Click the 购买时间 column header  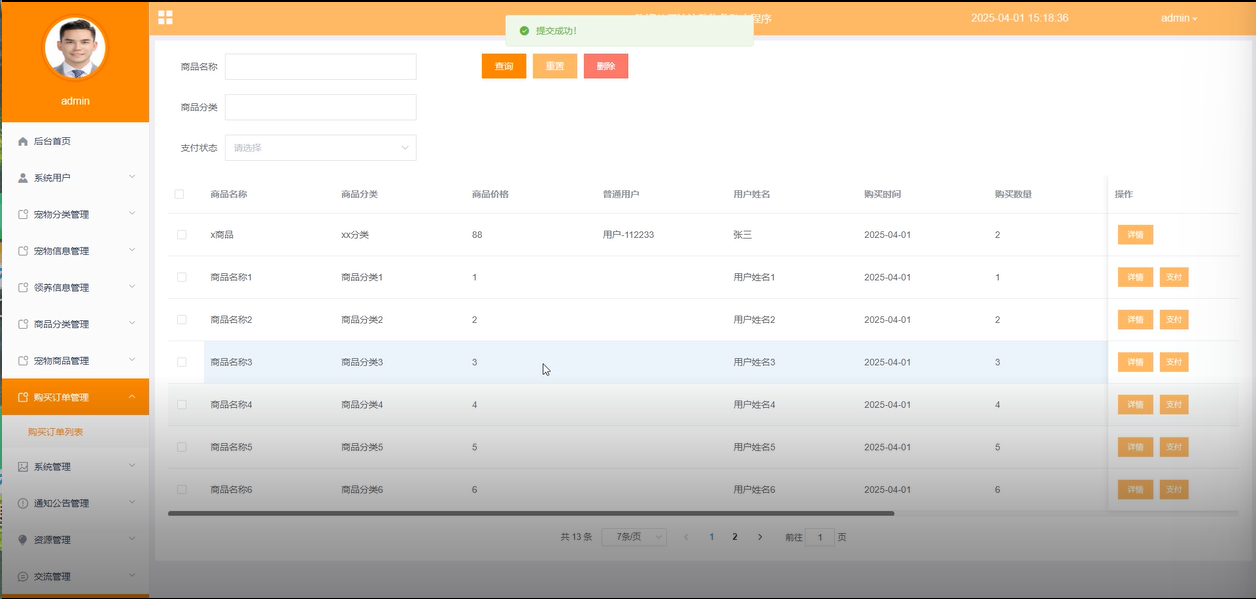882,194
